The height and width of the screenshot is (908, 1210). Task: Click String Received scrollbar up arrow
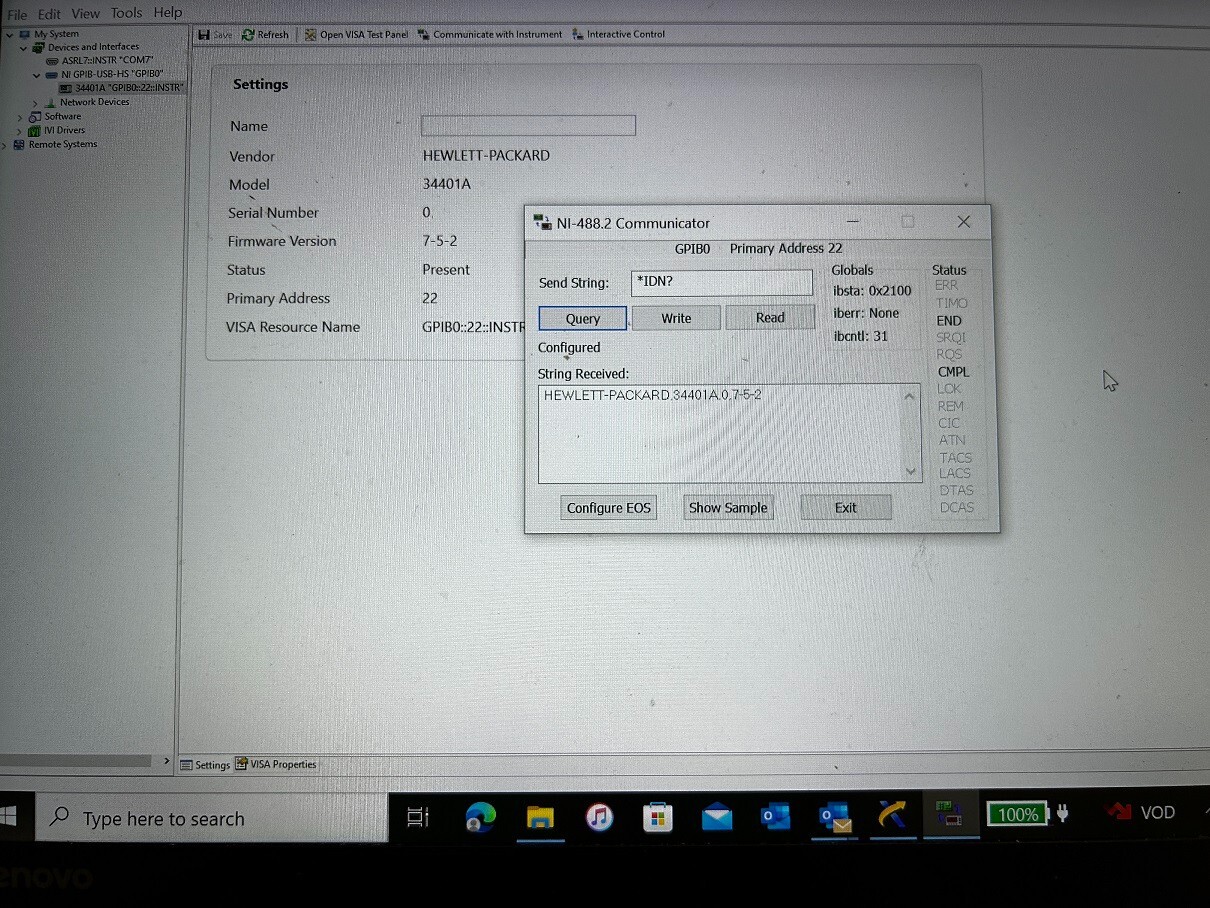[910, 397]
